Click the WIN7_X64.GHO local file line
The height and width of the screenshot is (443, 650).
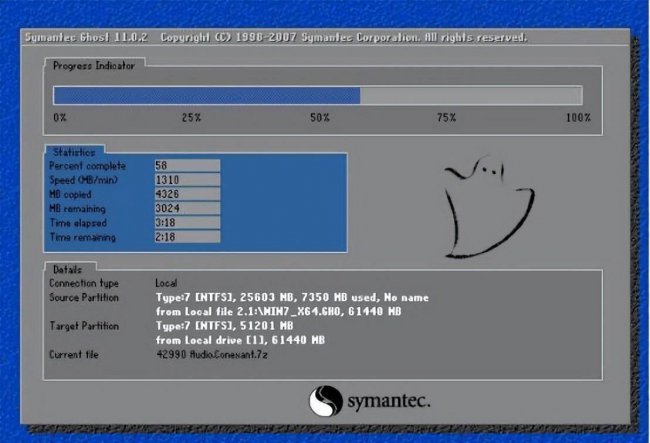279,312
